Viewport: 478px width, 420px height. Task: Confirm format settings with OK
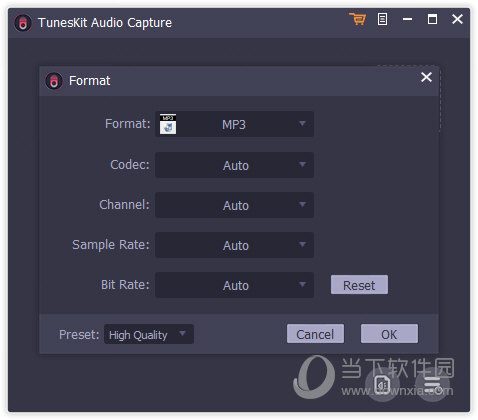[389, 334]
